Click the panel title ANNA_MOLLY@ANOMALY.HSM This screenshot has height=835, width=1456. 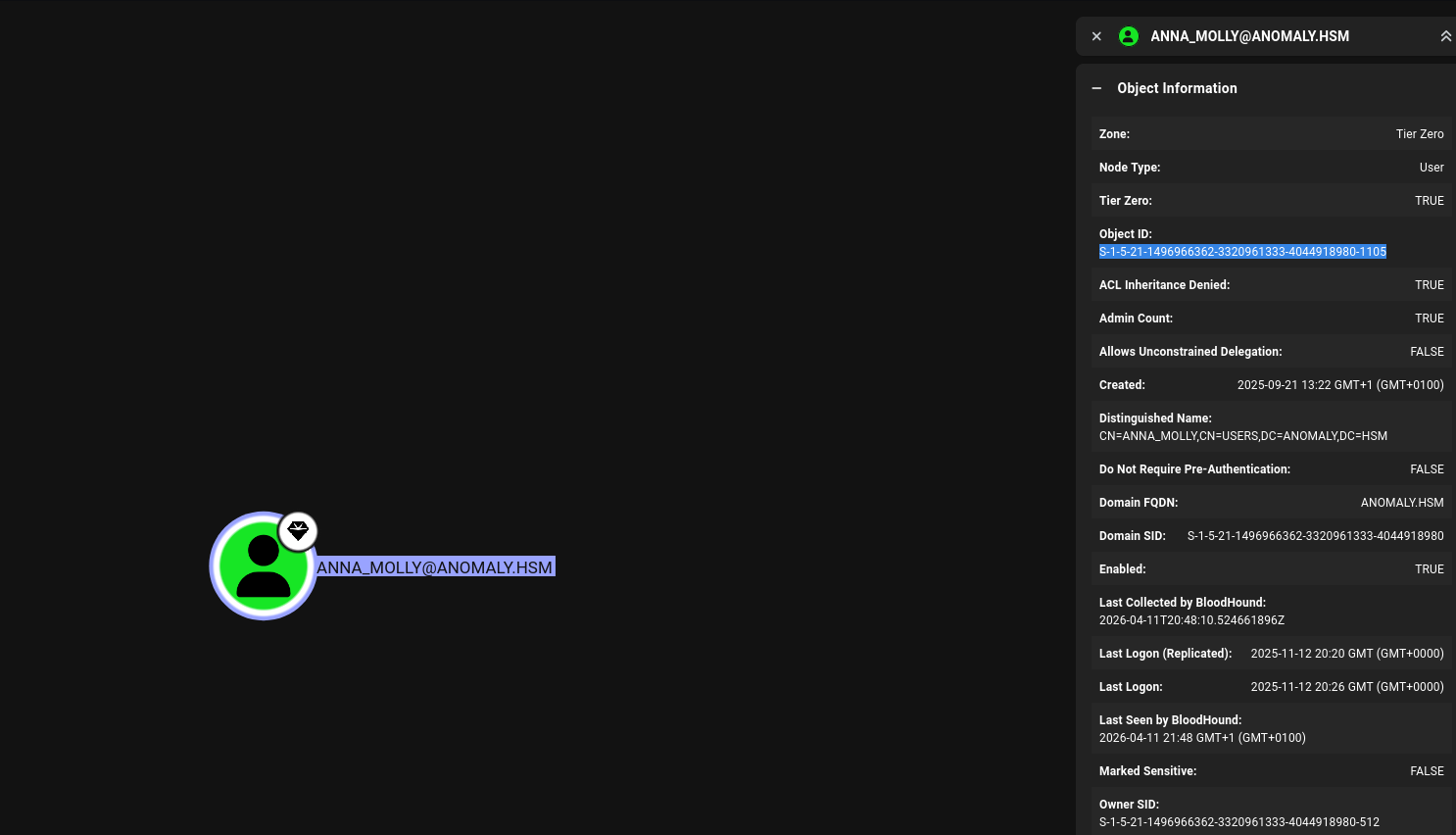point(1249,36)
